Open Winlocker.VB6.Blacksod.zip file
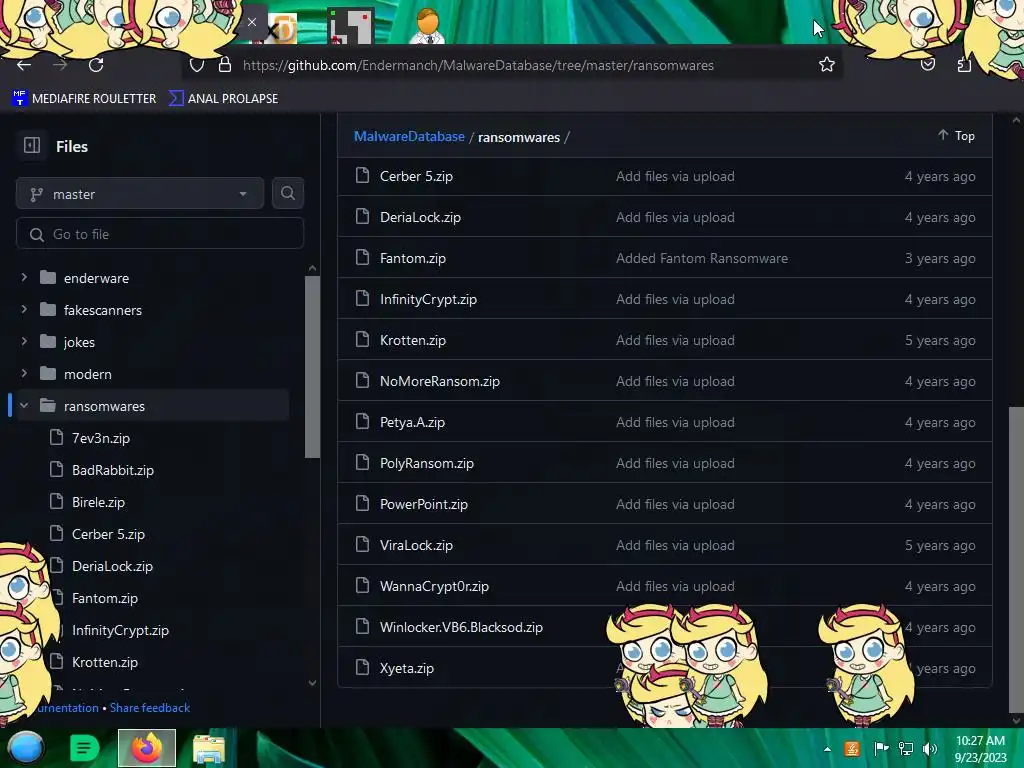 point(461,627)
